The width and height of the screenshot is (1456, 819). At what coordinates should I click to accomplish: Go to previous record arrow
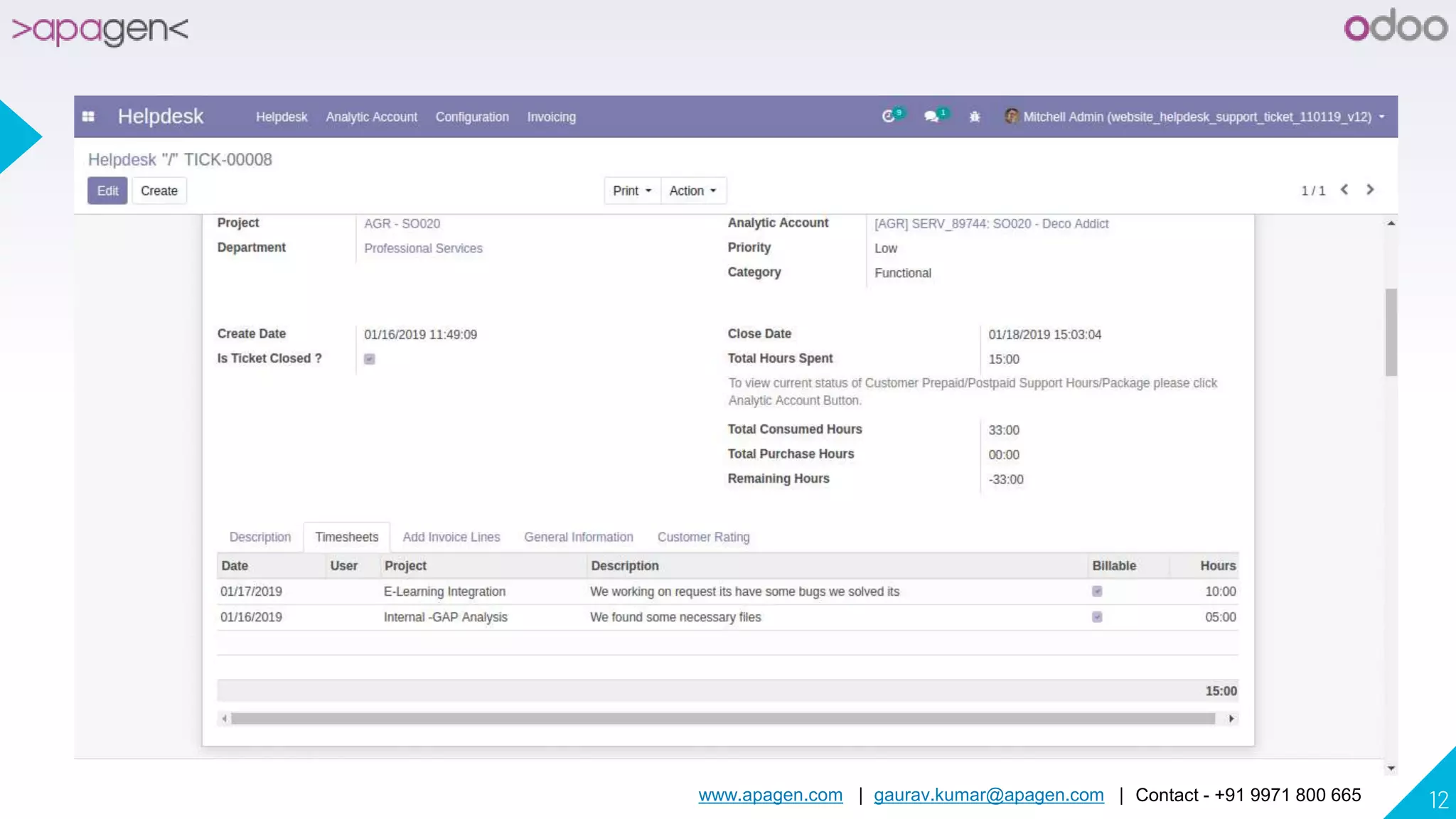(1344, 190)
